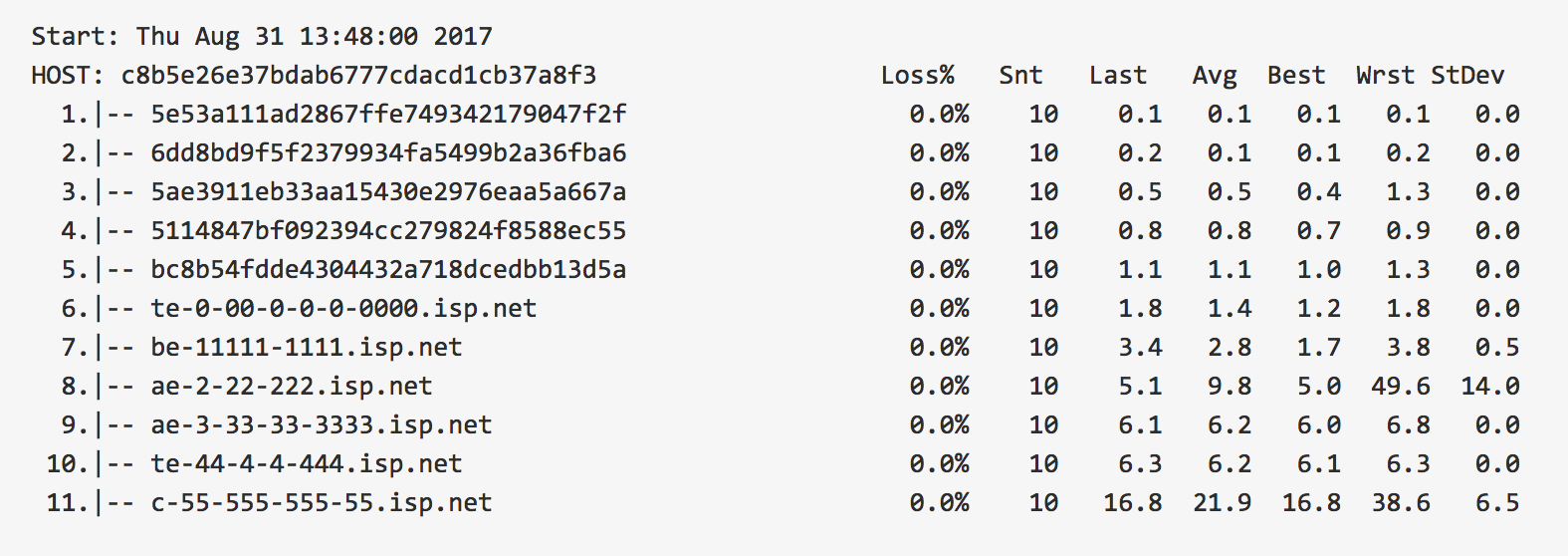Click hop 7 hostname be-11111-1111.isp.net
The height and width of the screenshot is (556, 1568).
coord(307,348)
